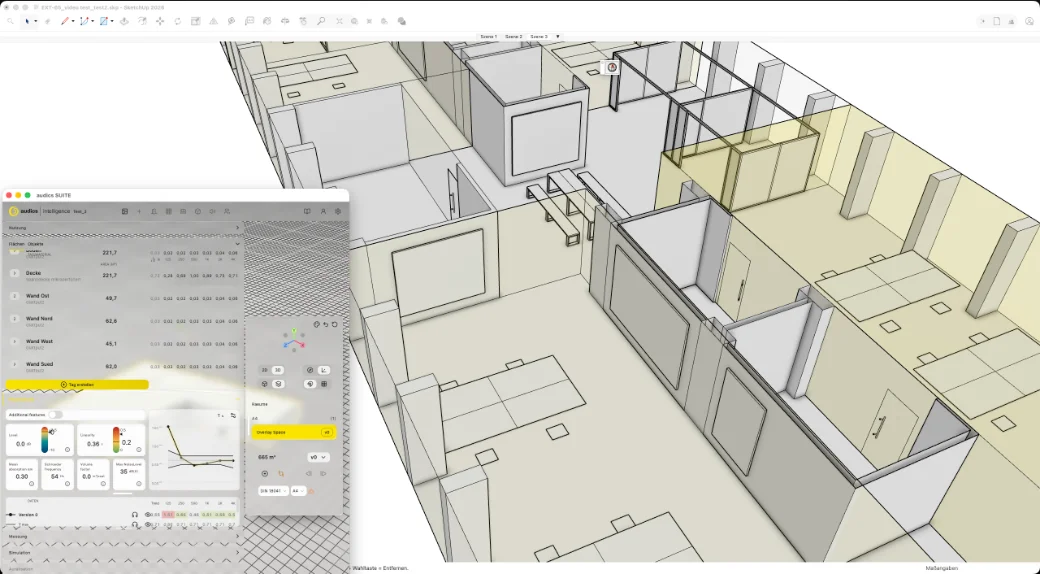1040x574 pixels.
Task: Open the scene tabs overflow arrow
Action: point(557,36)
